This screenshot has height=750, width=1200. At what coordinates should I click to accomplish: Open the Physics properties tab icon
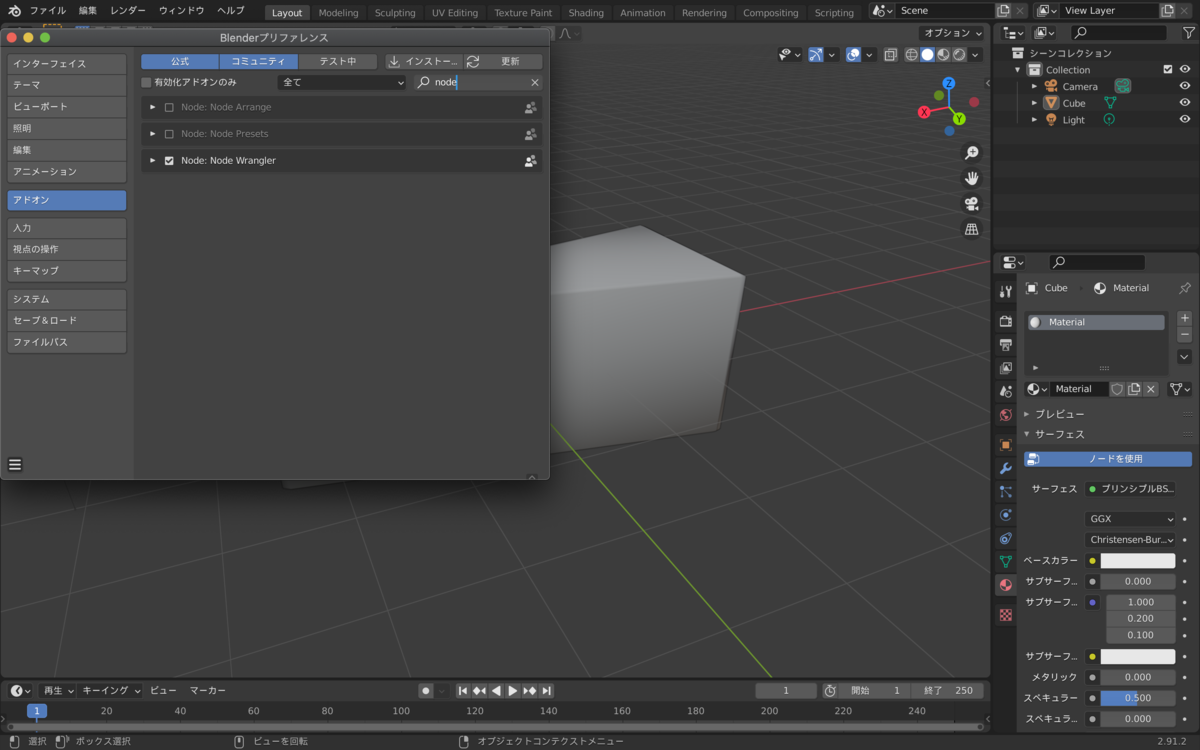pyautogui.click(x=1006, y=515)
